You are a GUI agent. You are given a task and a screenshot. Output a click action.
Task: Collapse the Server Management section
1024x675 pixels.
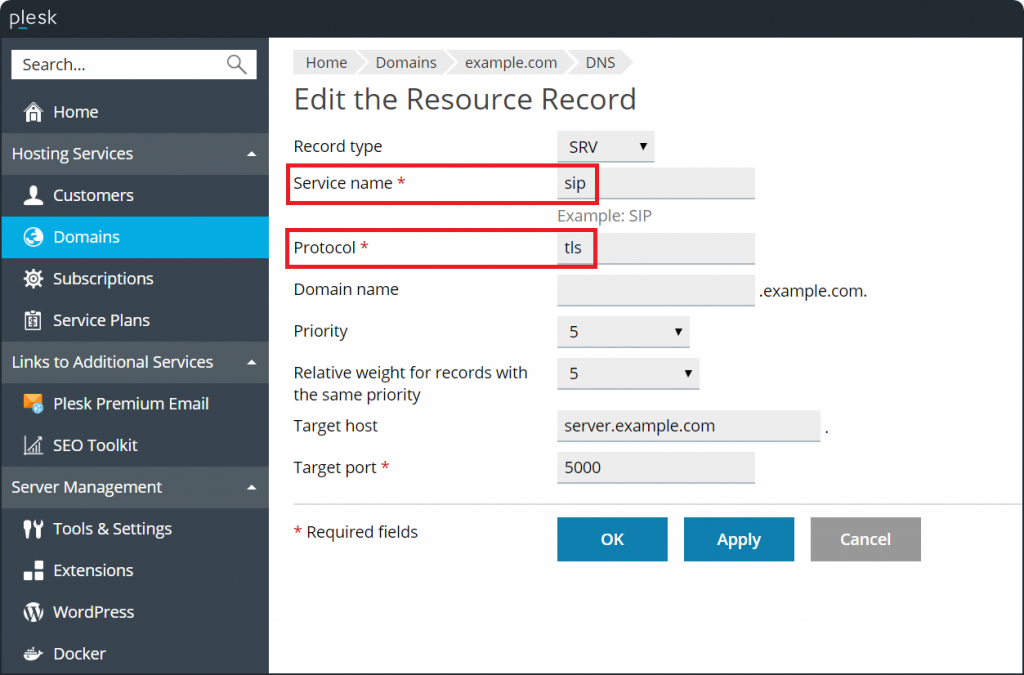(x=251, y=488)
